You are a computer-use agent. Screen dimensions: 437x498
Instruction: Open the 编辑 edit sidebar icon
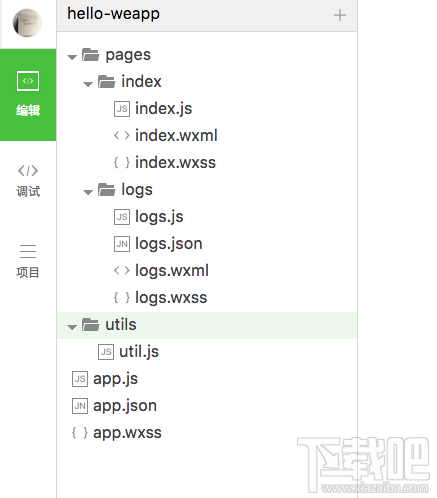tap(28, 95)
